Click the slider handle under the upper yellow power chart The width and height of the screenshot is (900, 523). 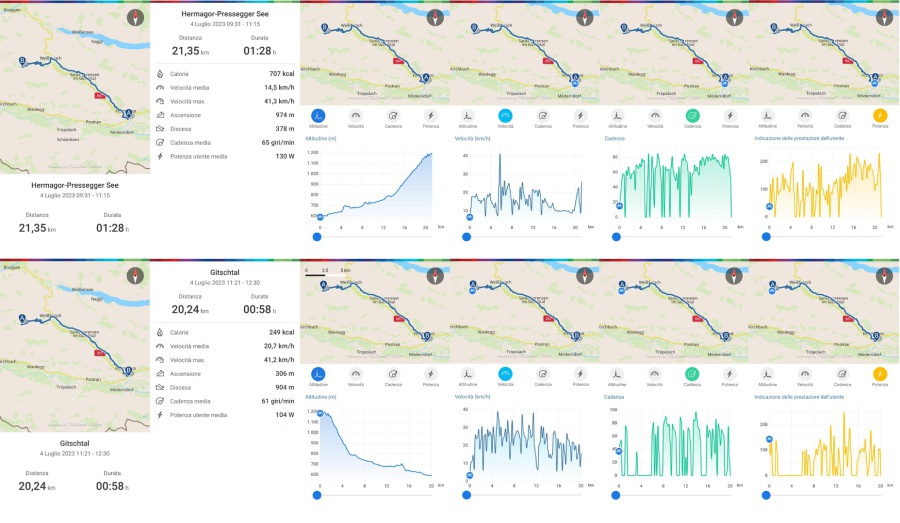point(767,237)
